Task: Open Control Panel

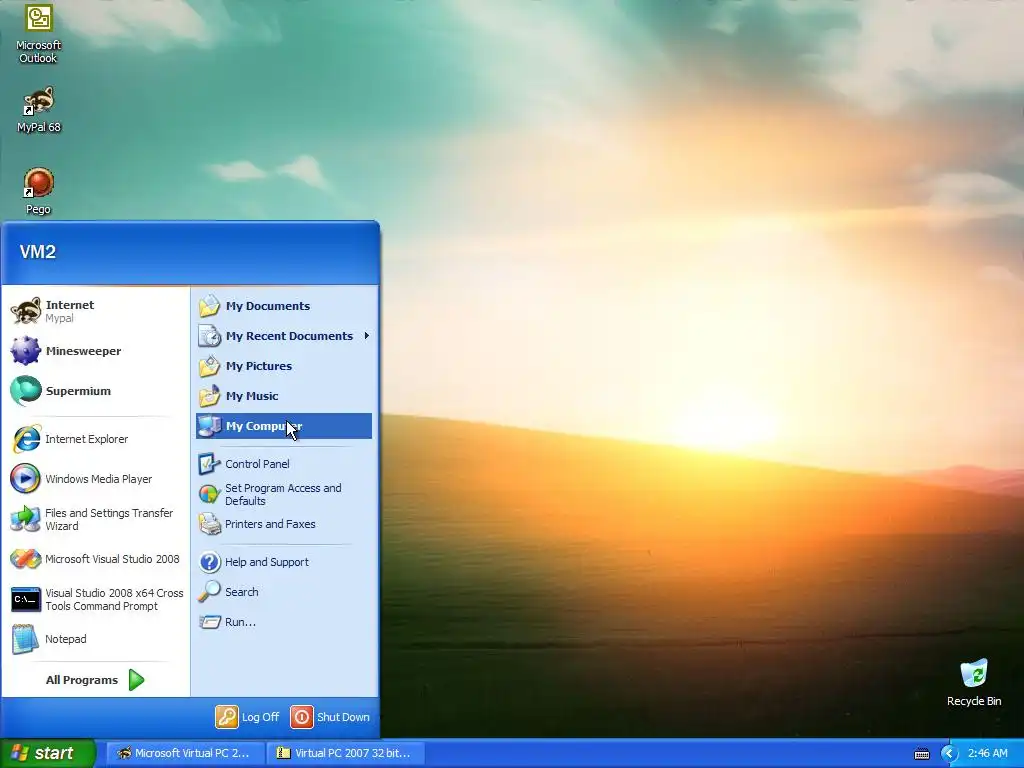Action: pos(284,464)
